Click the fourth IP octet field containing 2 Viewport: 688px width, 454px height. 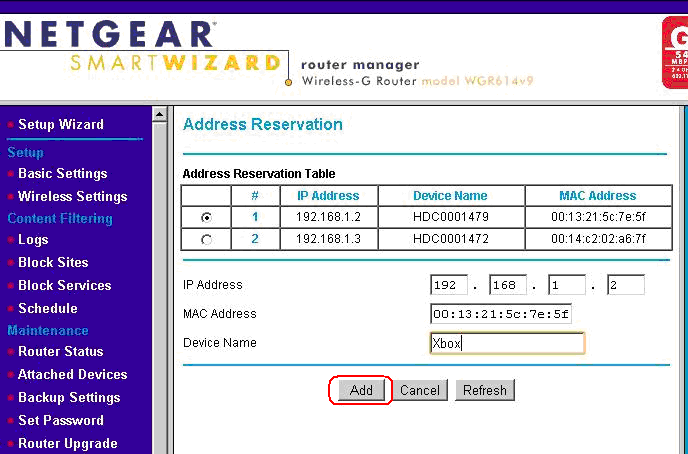pyautogui.click(x=626, y=285)
